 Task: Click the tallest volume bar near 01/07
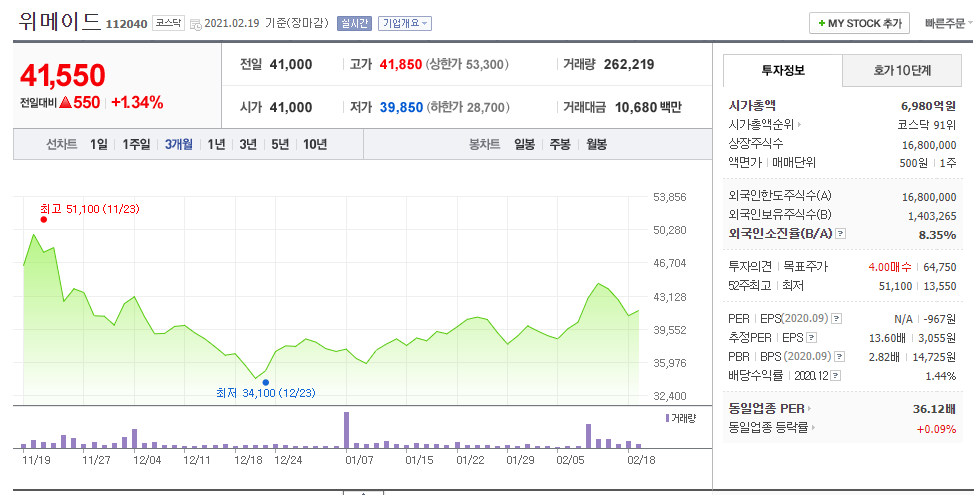point(347,430)
